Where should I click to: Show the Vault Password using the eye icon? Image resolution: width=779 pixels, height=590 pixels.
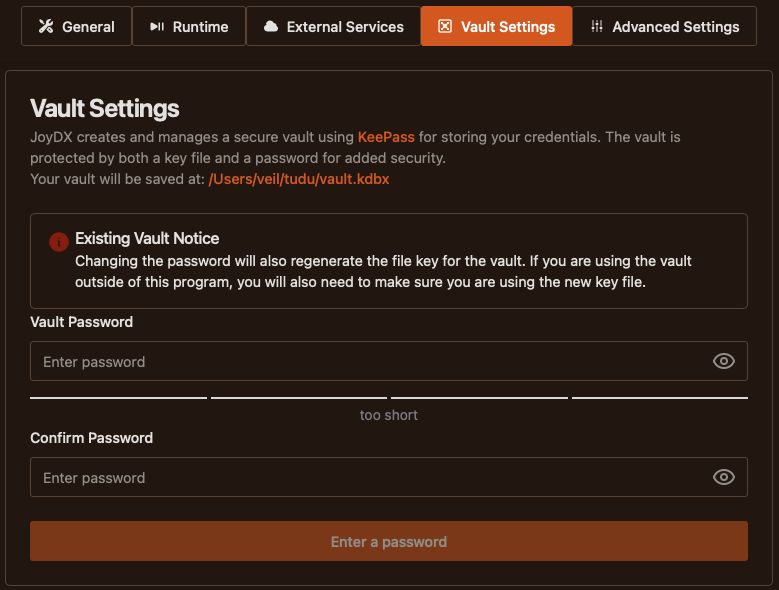723,361
